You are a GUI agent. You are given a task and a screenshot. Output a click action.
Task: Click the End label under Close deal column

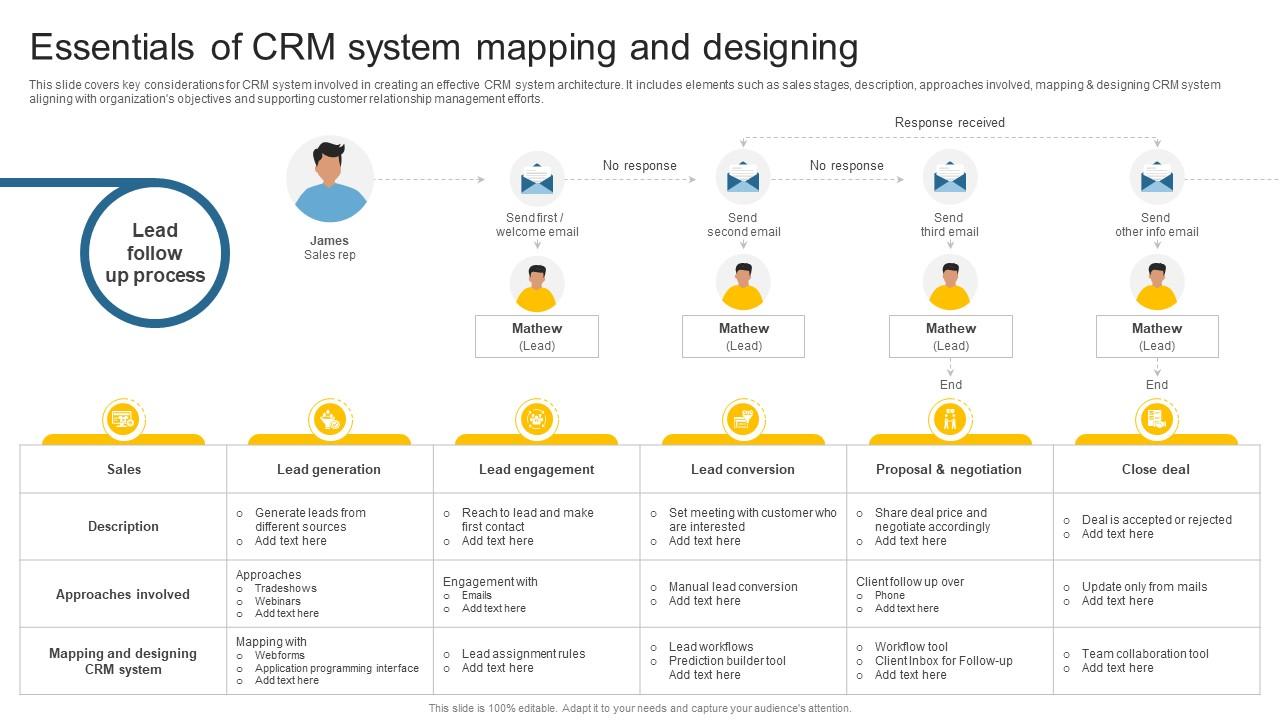(1156, 384)
